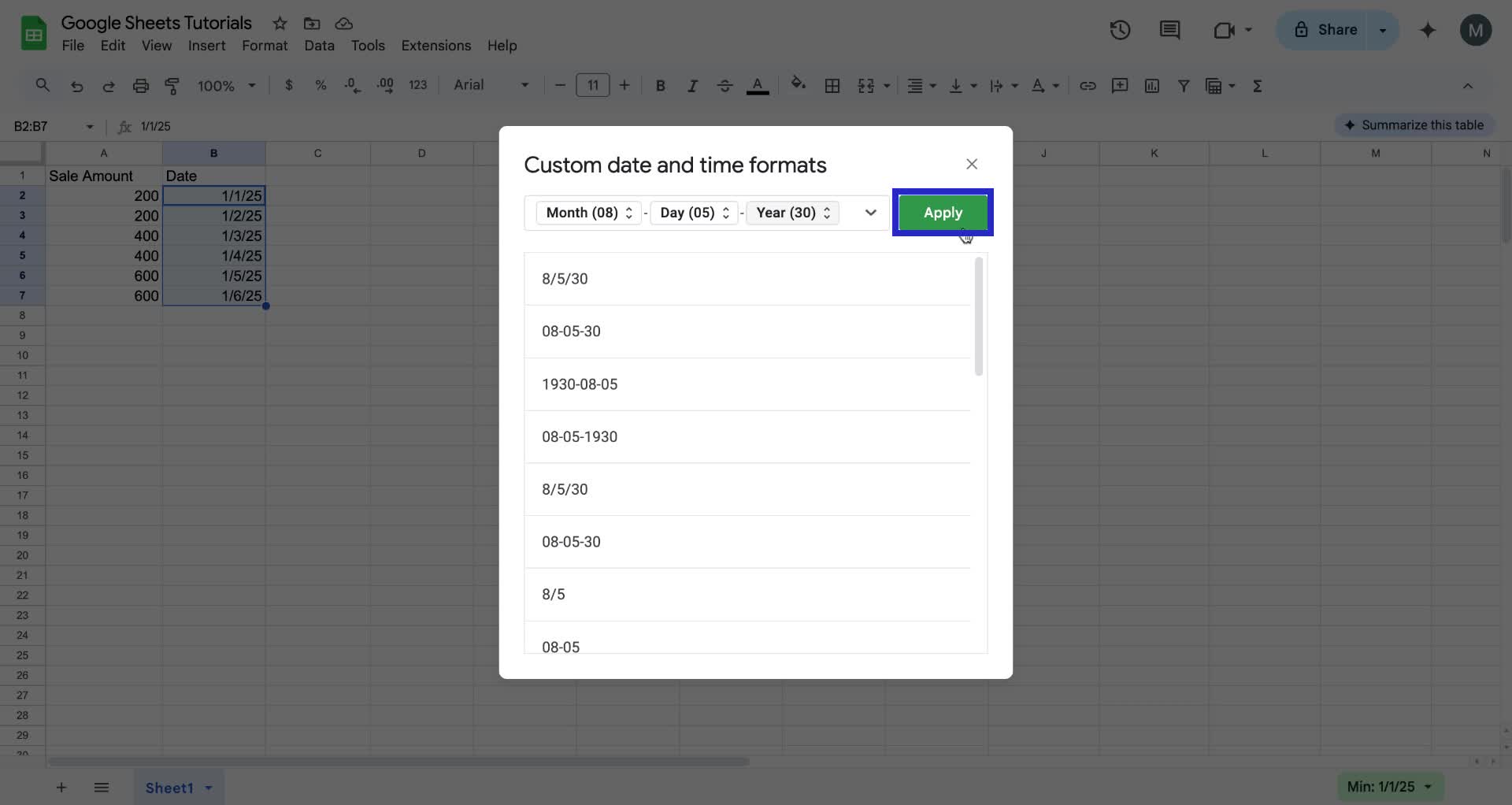
Task: Click Summarize this table
Action: tap(1414, 124)
